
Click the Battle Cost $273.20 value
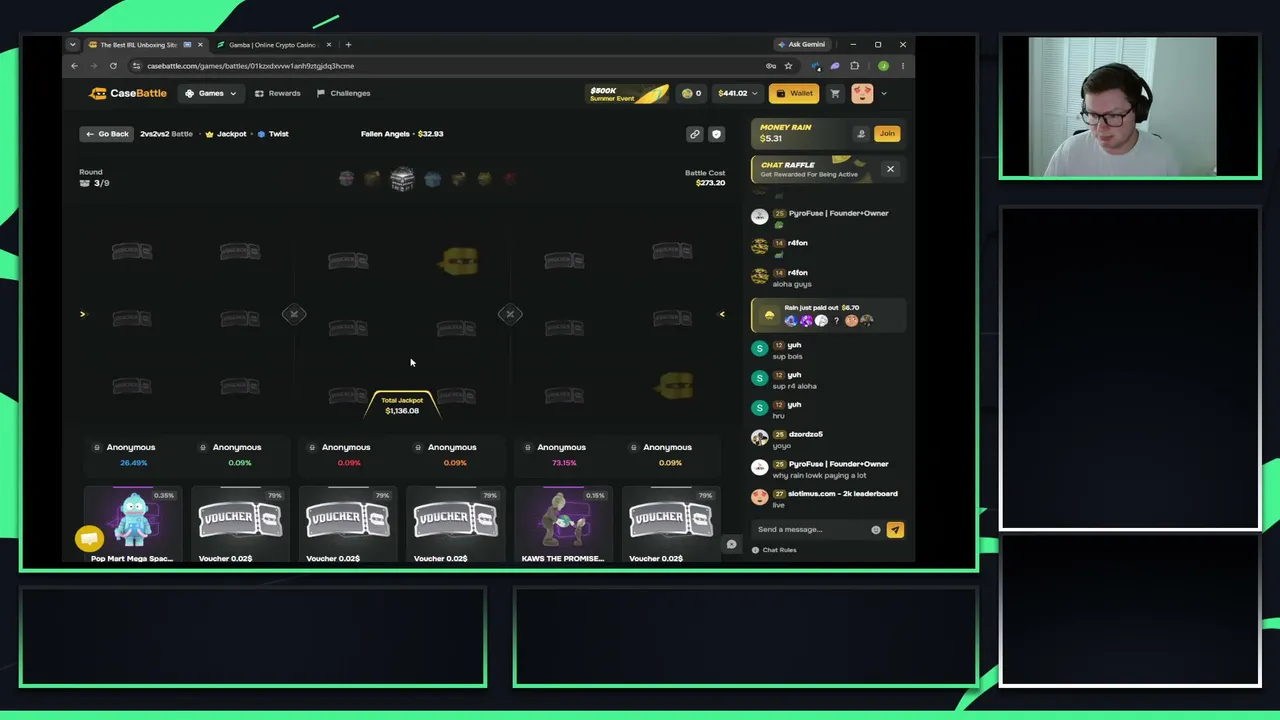[710, 183]
